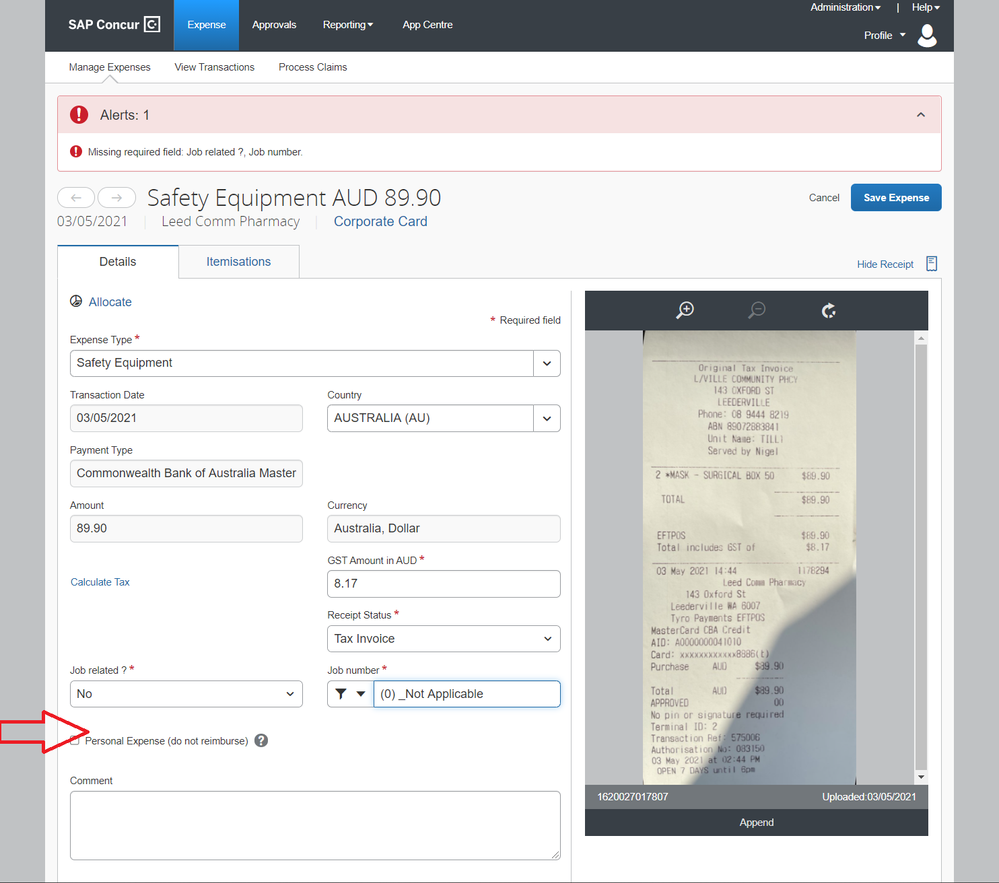Go to previous expense arrow
999x883 pixels.
(76, 197)
